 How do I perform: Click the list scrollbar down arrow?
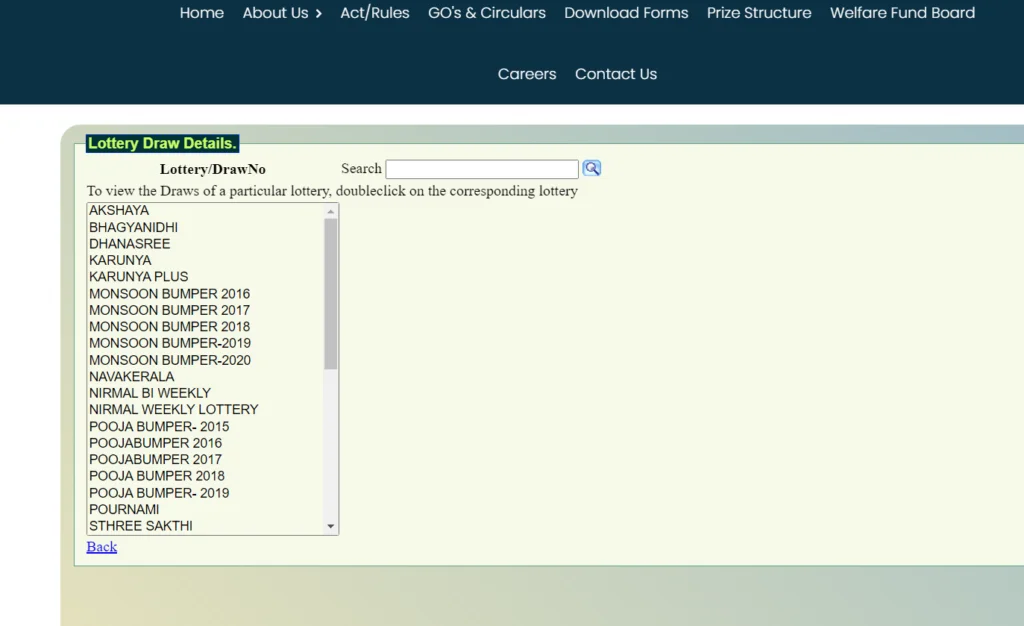coord(330,526)
